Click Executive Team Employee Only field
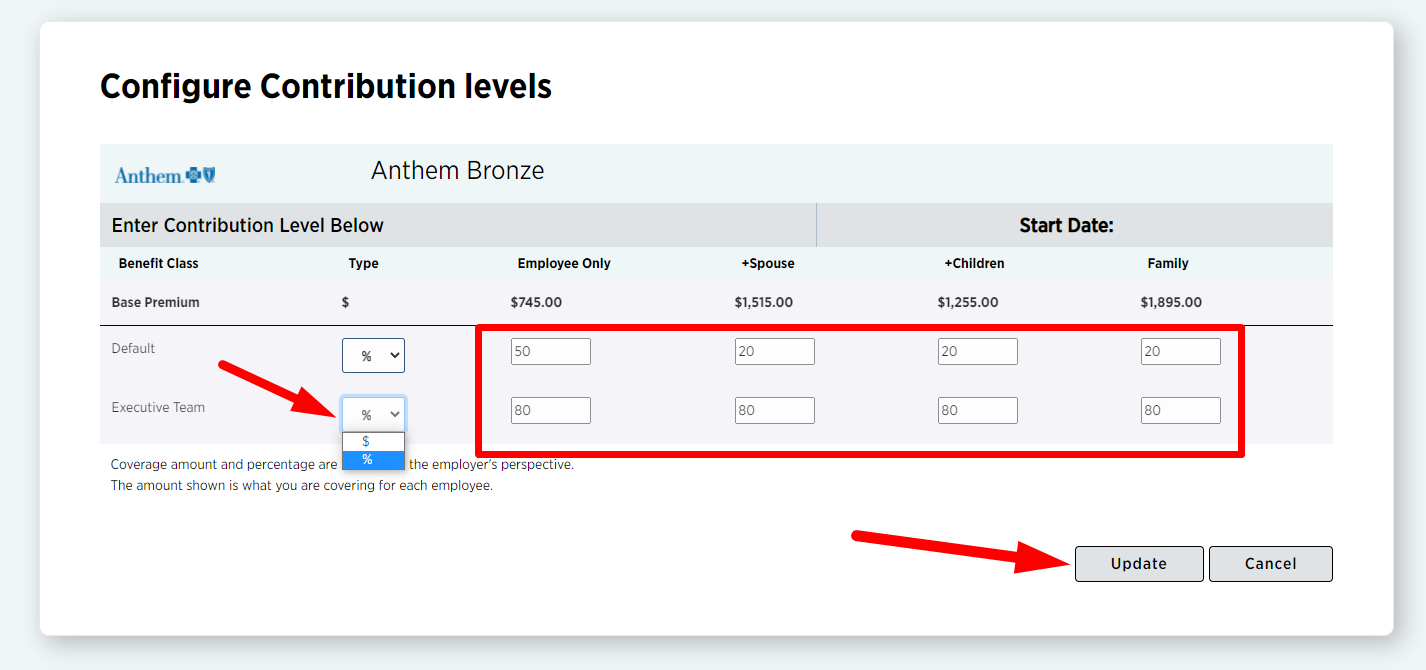 tap(550, 411)
